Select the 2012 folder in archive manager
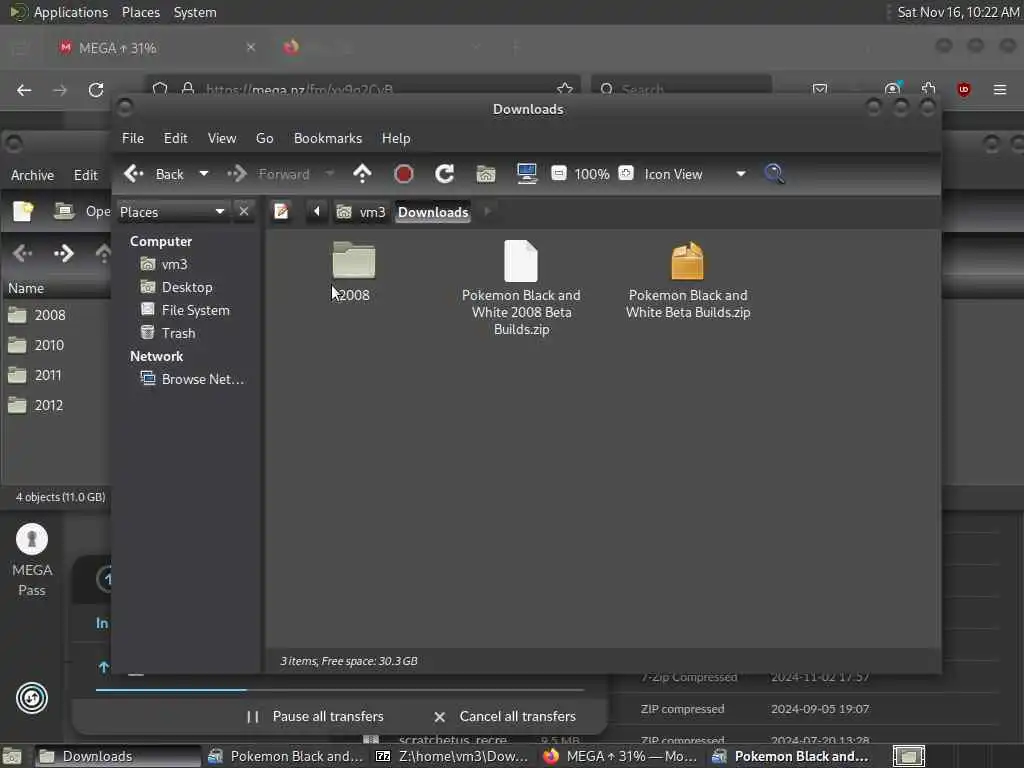This screenshot has width=1024, height=768. (37, 406)
